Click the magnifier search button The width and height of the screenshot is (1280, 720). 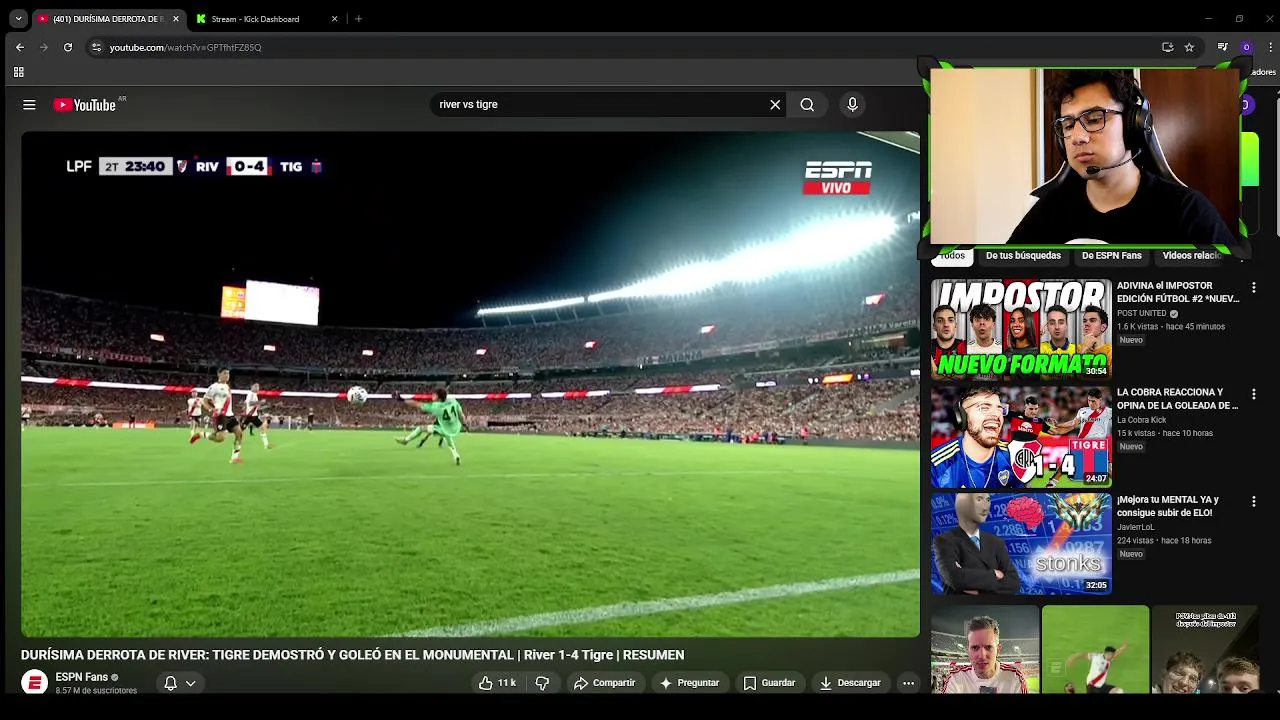coord(807,105)
